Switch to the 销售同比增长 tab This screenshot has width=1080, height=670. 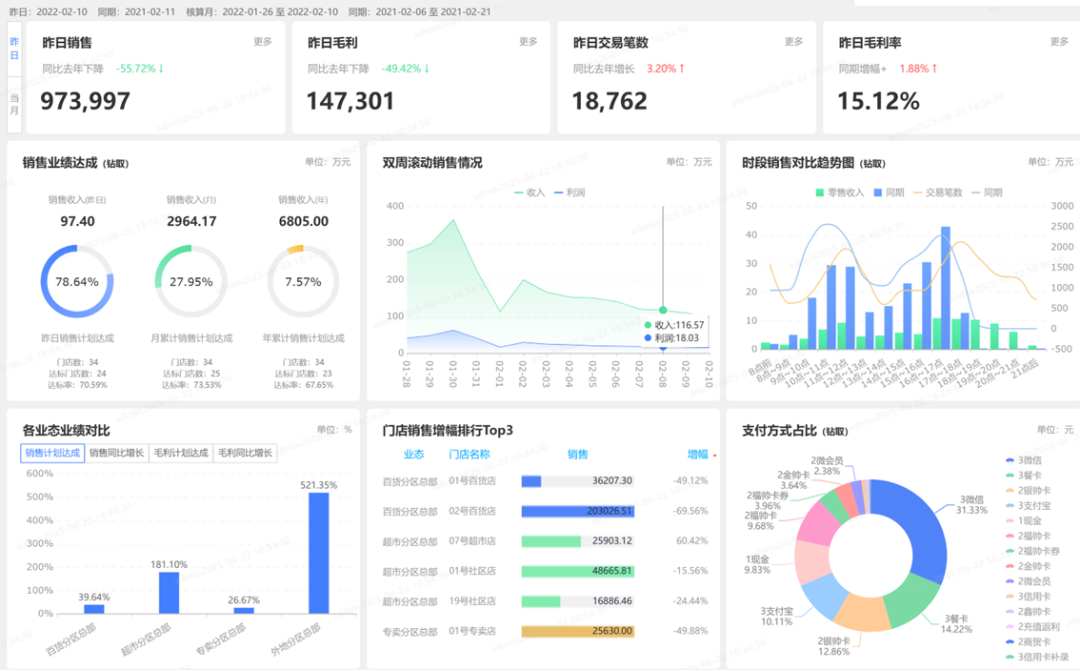[116, 453]
